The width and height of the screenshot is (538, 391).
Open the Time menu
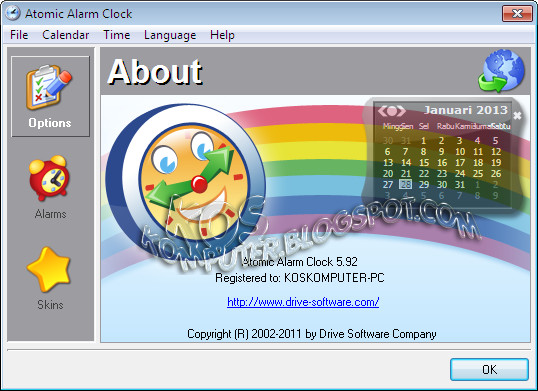[117, 35]
